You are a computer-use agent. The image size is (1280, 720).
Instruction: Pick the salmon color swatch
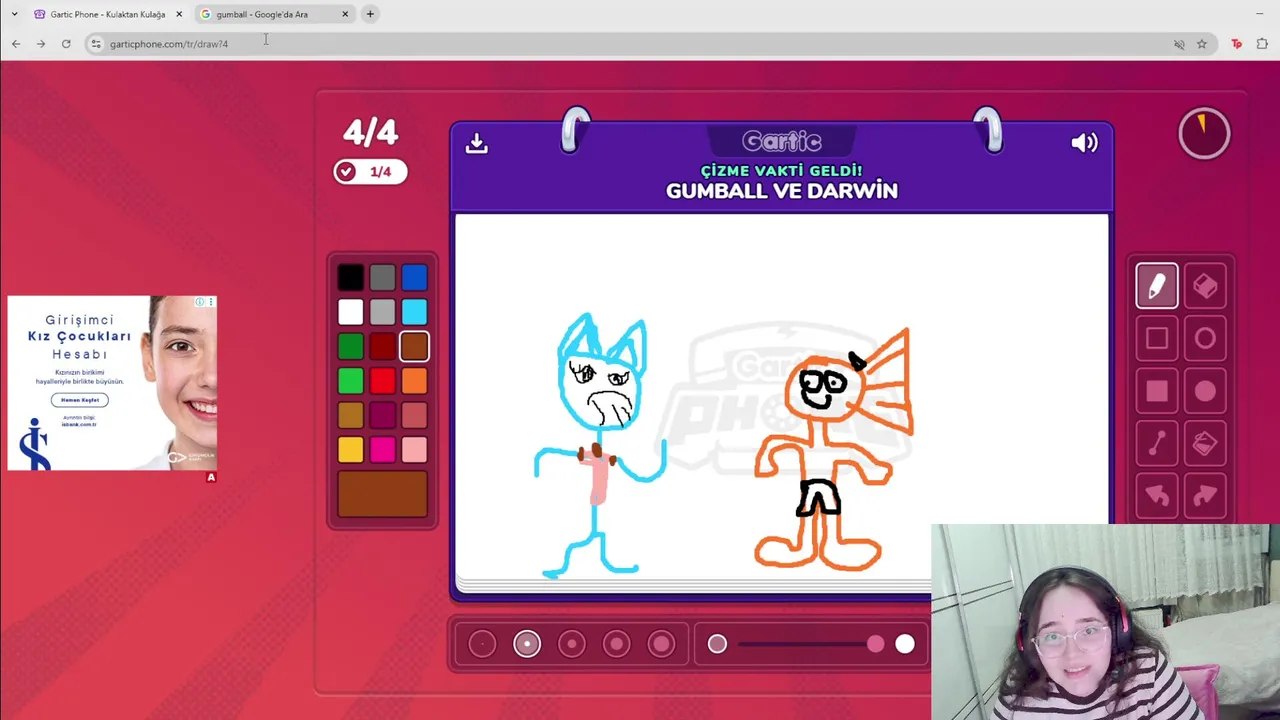[415, 415]
